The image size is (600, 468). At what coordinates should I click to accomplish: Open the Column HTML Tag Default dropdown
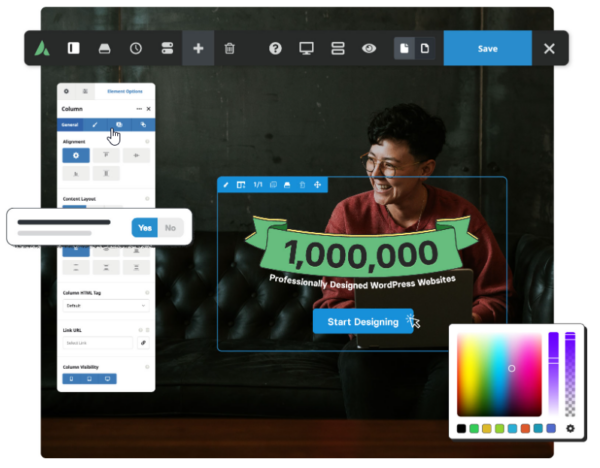(106, 305)
